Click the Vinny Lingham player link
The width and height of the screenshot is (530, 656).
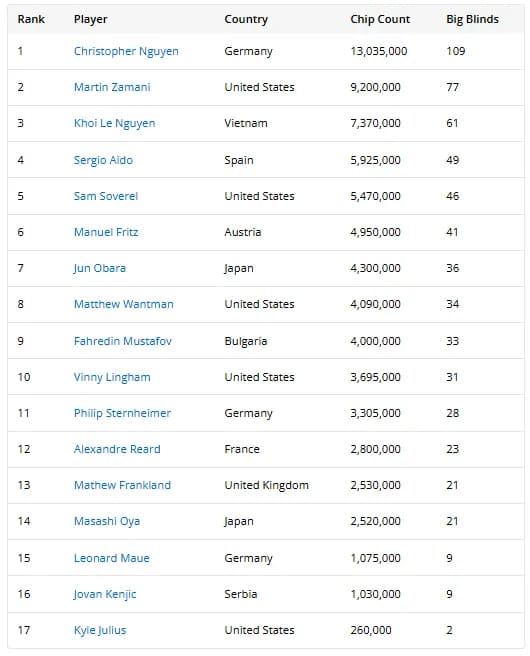pos(112,377)
